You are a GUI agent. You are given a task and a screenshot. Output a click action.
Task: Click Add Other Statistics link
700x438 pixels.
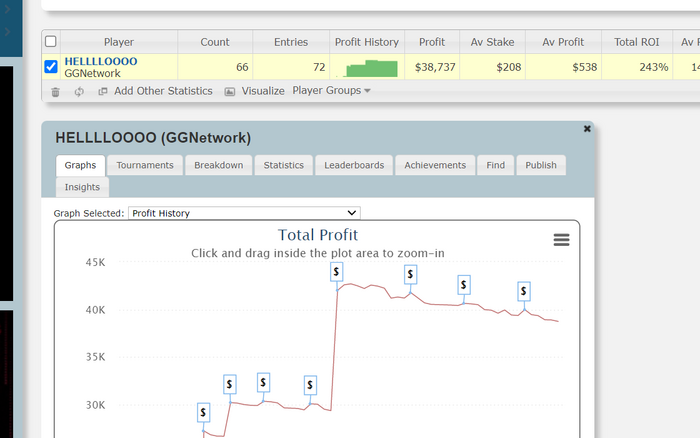[163, 91]
